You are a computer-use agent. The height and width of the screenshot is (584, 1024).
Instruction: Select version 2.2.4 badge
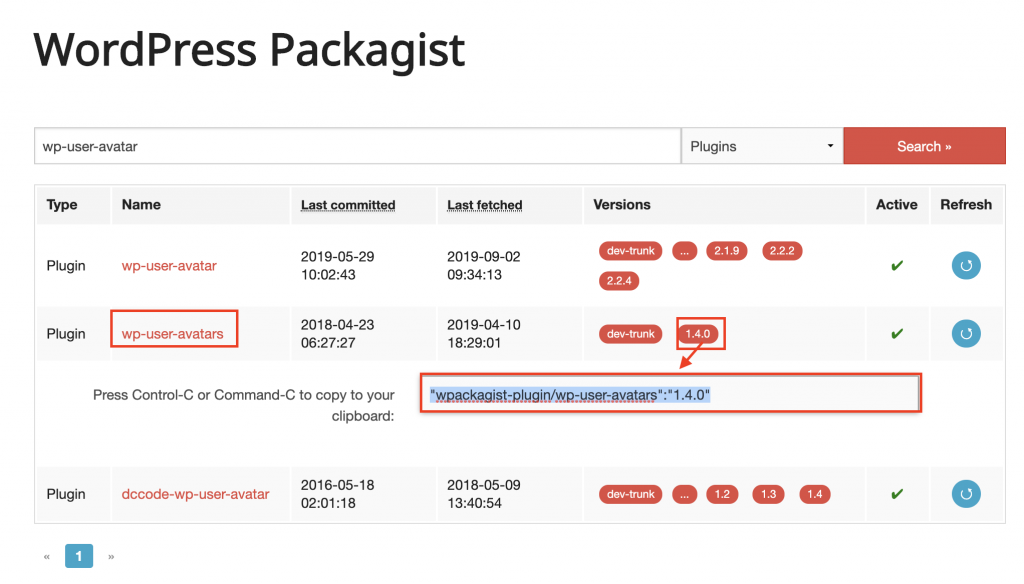[619, 281]
